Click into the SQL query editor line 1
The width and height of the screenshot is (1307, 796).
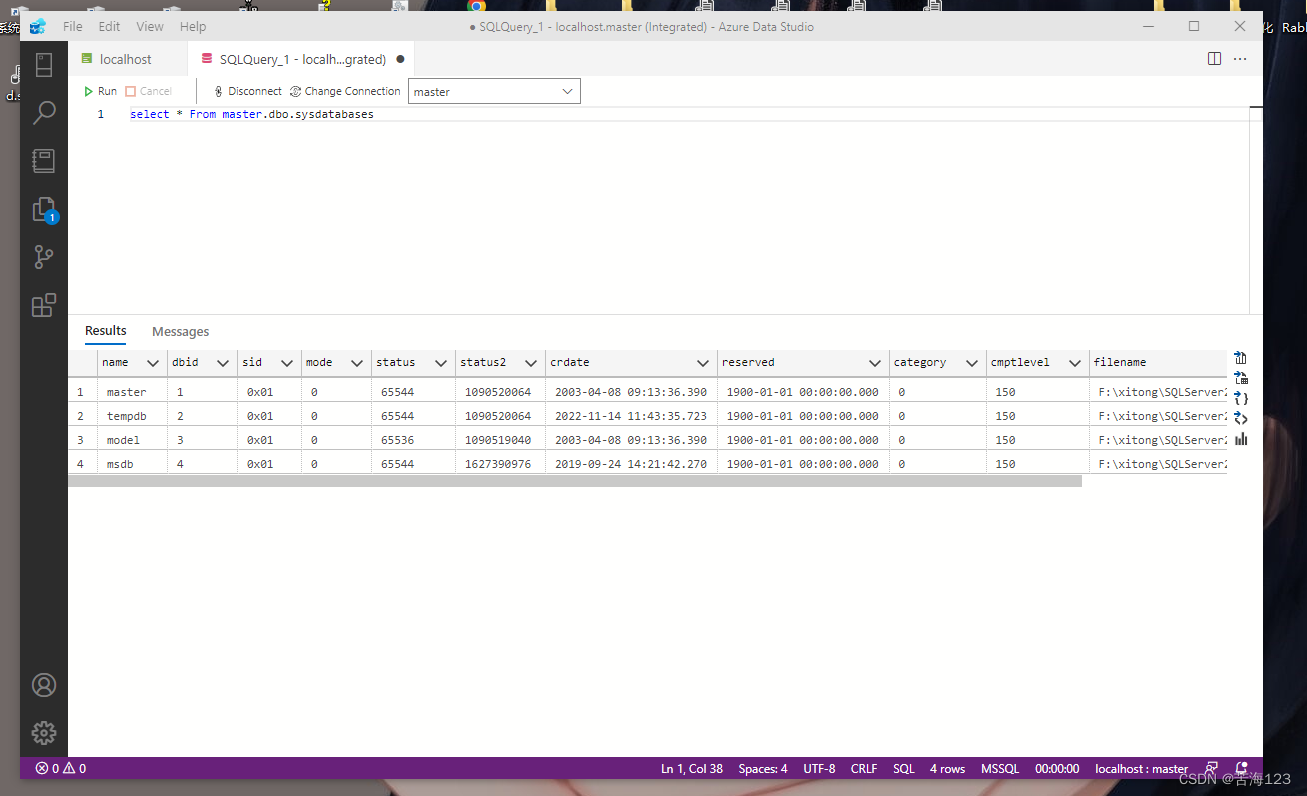click(690, 115)
